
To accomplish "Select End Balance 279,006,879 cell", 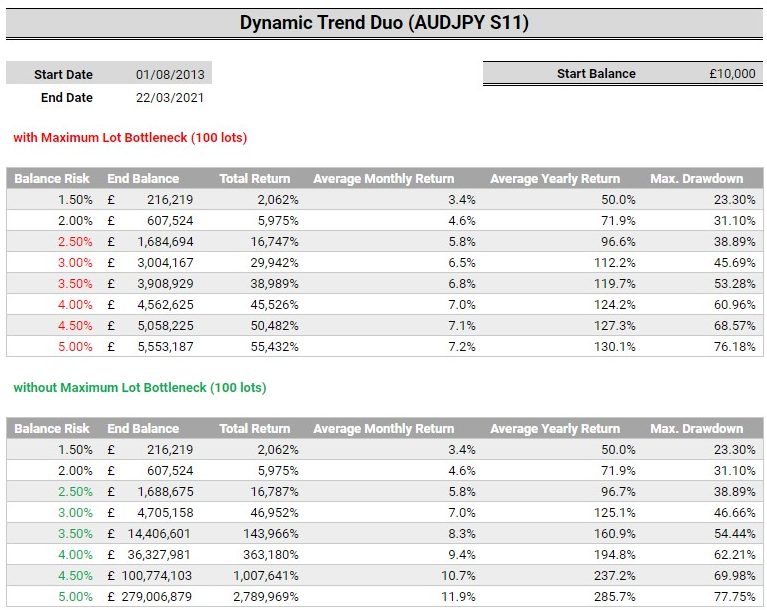I will [x=157, y=597].
